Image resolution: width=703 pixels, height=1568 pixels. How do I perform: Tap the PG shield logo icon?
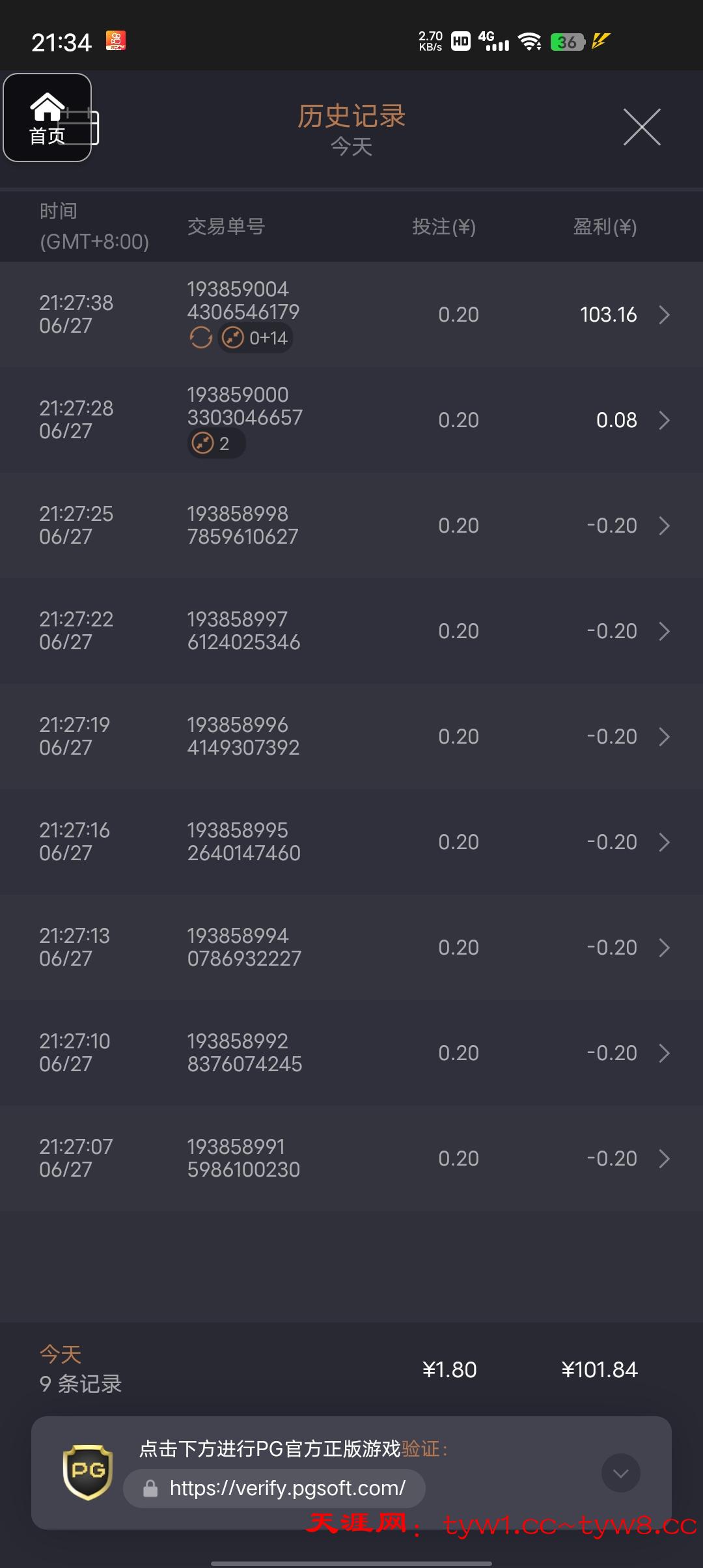point(87,1472)
